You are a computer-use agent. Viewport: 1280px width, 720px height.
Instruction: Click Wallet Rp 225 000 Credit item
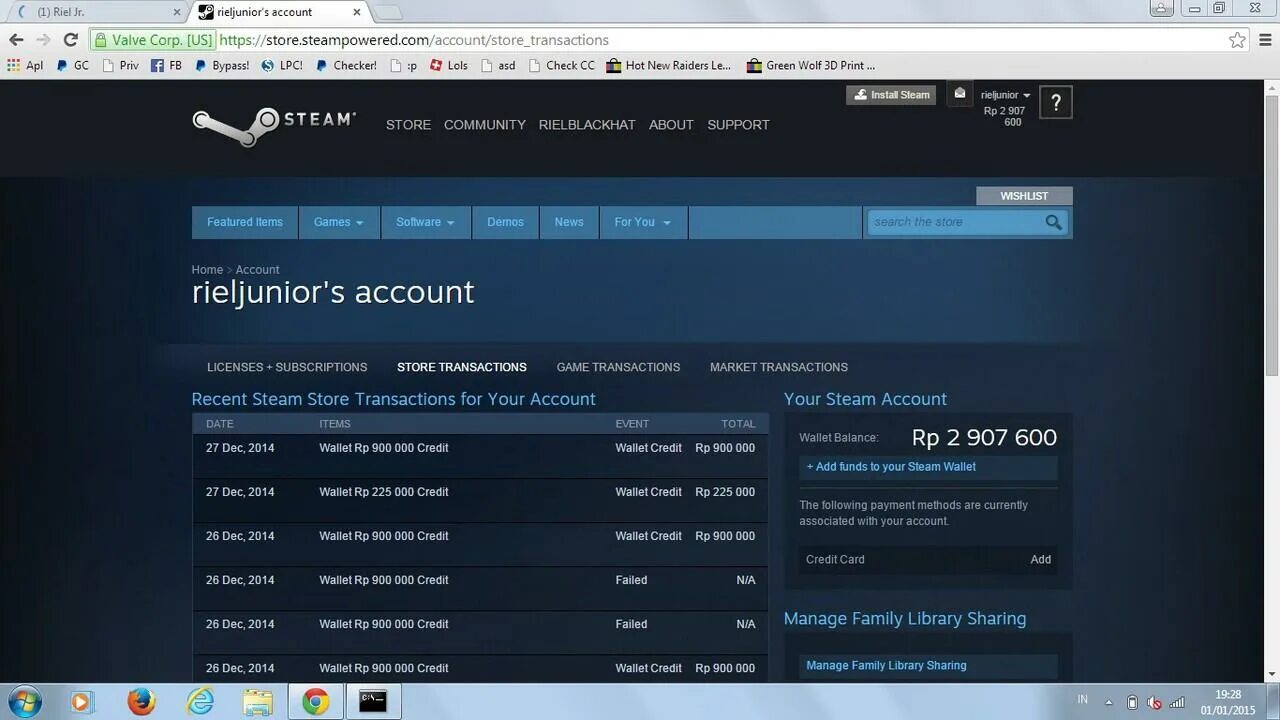point(384,492)
